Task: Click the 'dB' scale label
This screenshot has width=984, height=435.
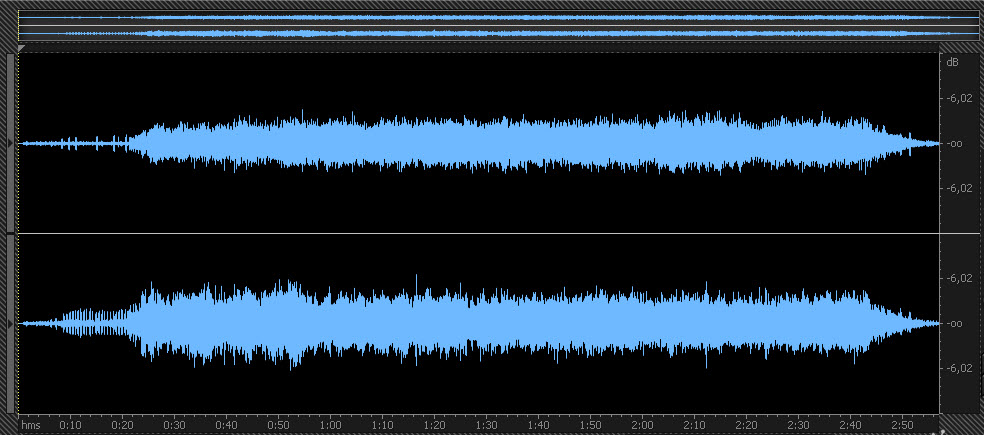Action: tap(952, 62)
